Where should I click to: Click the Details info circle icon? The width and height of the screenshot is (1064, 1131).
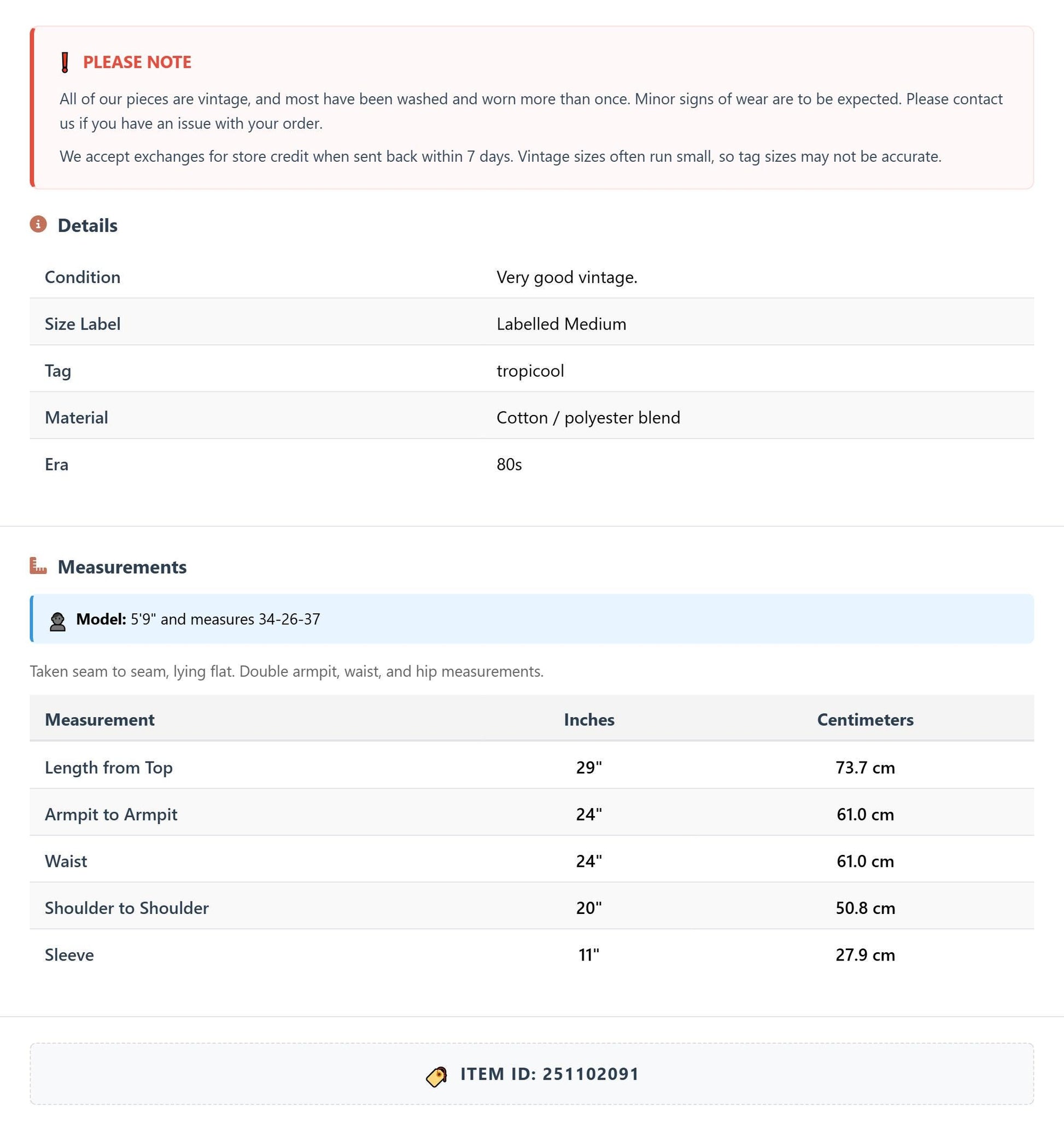pyautogui.click(x=38, y=224)
